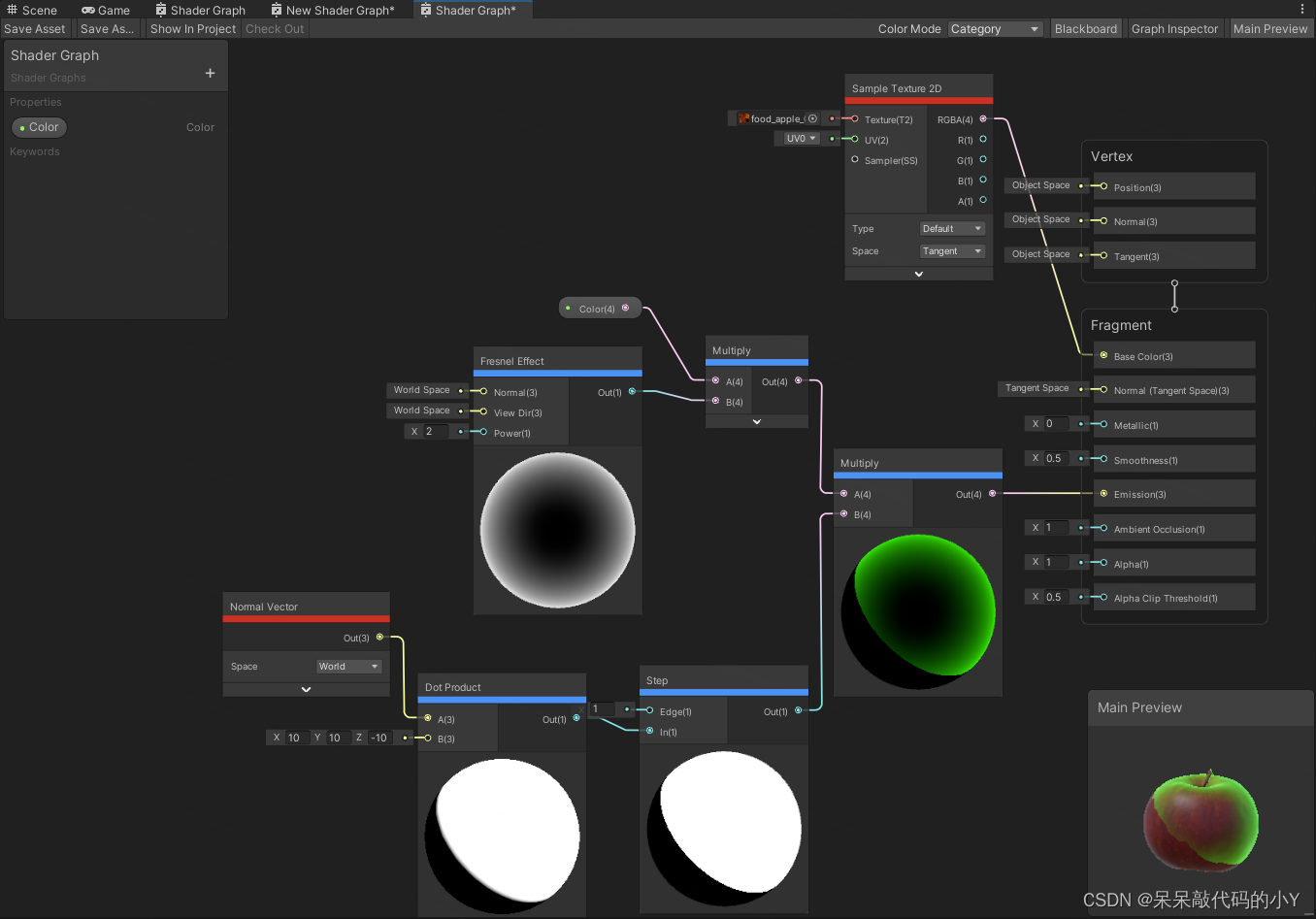This screenshot has width=1316, height=919.
Task: Click the Sampler(SS) input port
Action: 855,159
